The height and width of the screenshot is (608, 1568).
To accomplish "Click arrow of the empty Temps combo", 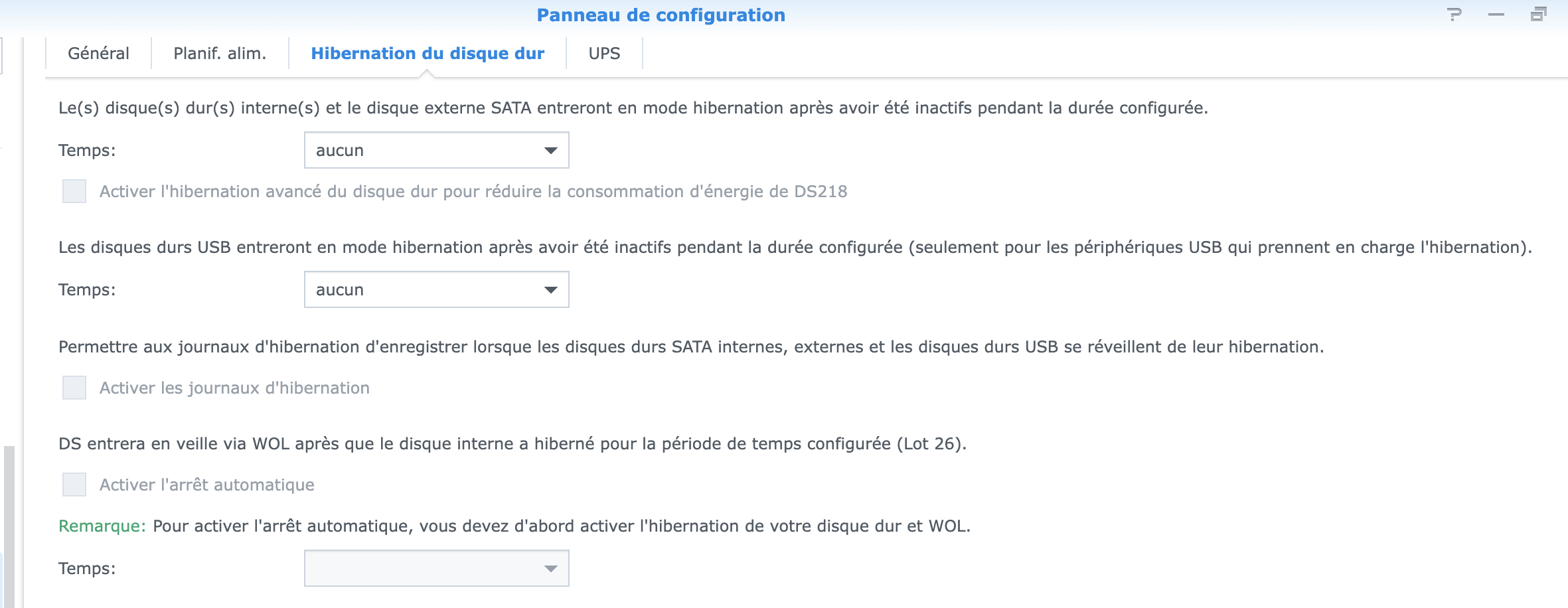I will (550, 569).
